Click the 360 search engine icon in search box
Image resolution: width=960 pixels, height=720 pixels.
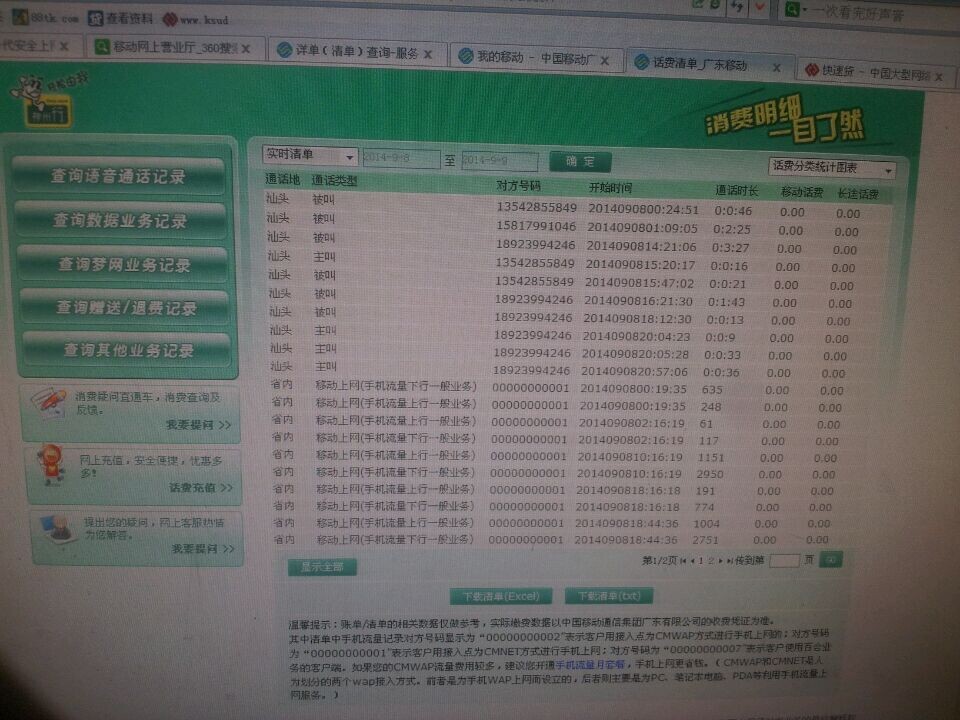pyautogui.click(x=793, y=9)
